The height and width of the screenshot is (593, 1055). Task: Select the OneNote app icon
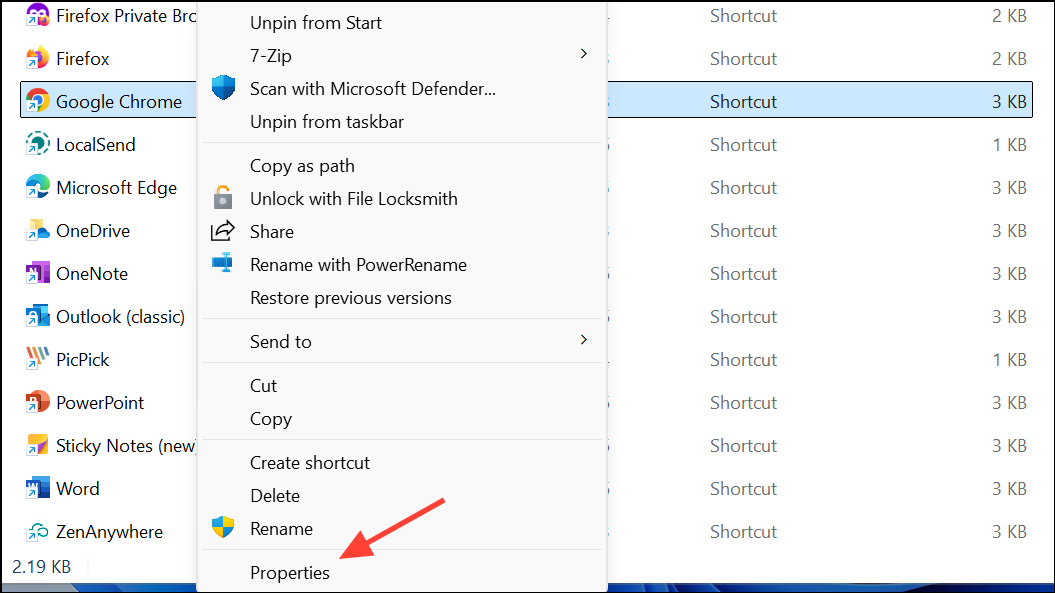pyautogui.click(x=37, y=274)
